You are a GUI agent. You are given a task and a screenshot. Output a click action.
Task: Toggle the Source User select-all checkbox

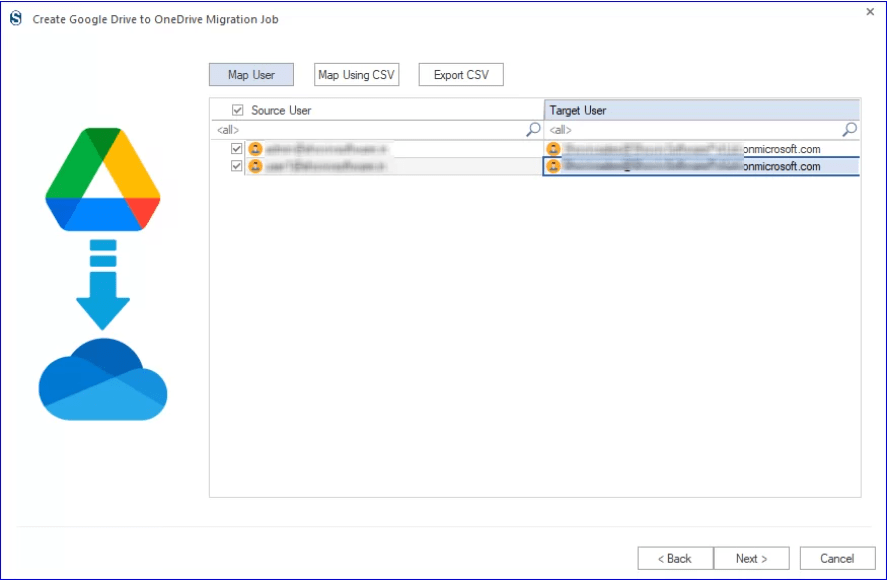coord(237,110)
